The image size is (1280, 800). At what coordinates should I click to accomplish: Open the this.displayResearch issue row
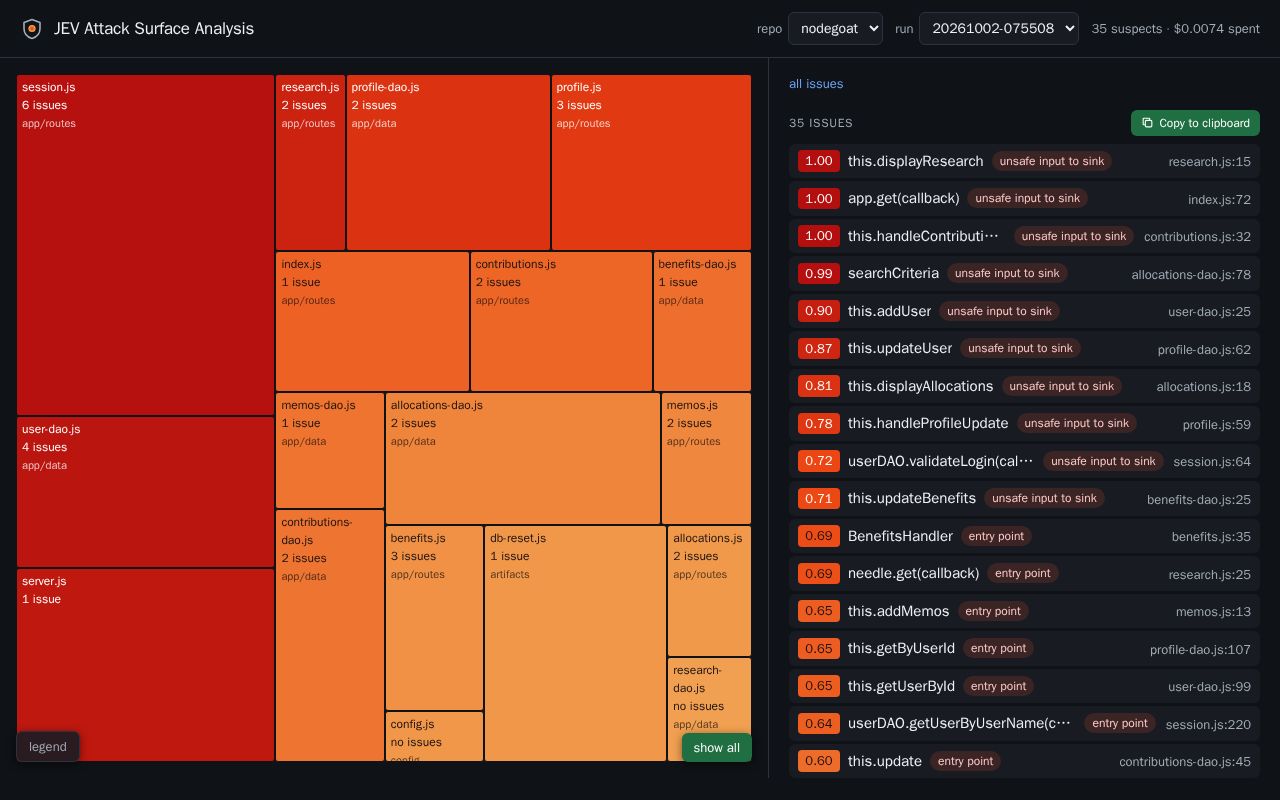coord(1024,161)
